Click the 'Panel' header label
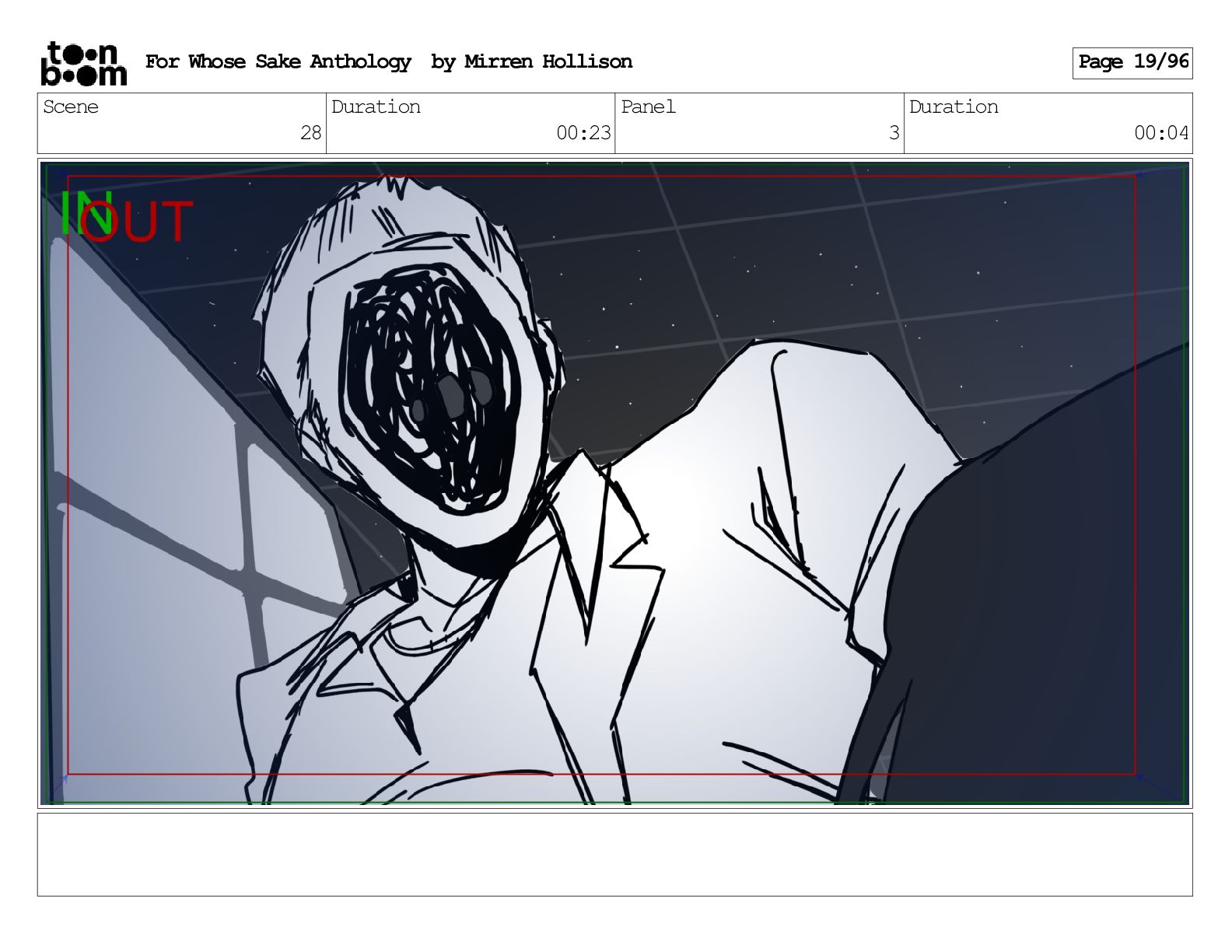 pyautogui.click(x=648, y=107)
